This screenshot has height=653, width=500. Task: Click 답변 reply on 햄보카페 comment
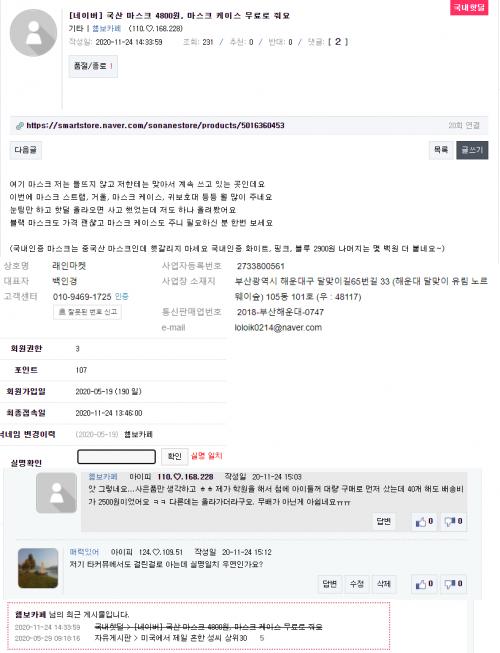coord(383,521)
